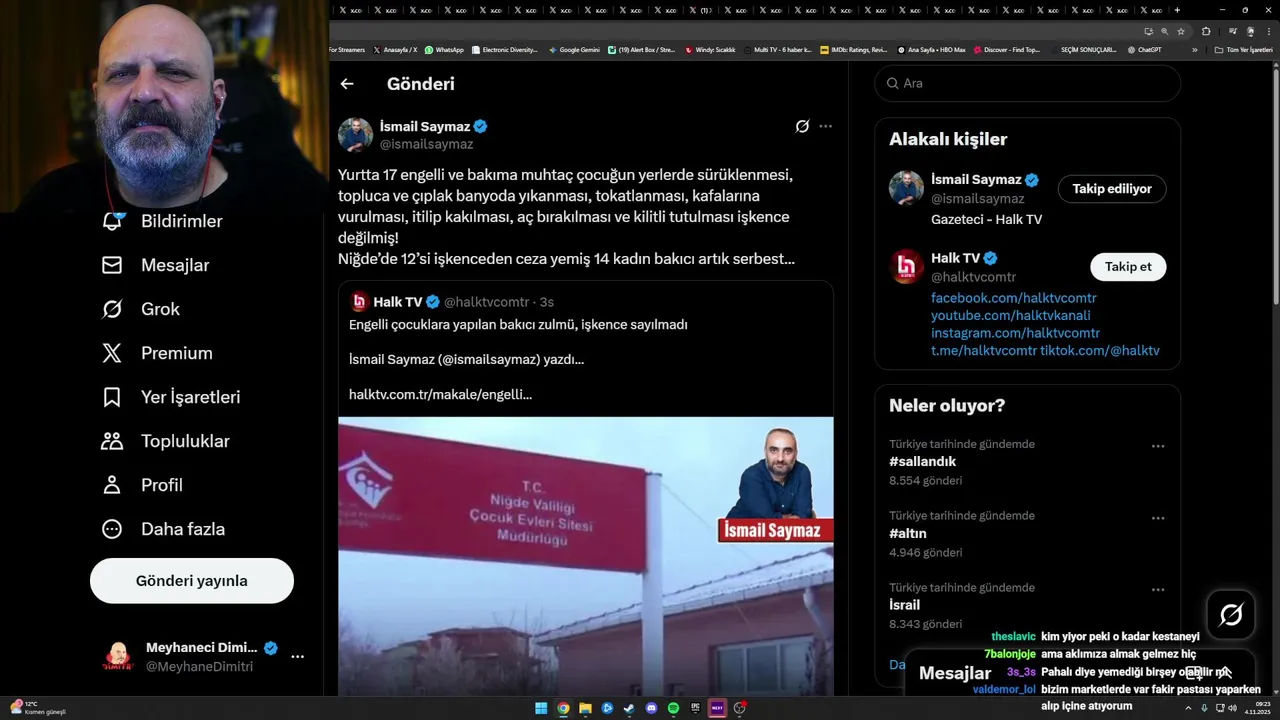This screenshot has width=1280, height=720.
Task: Open Daha fazla menu in sidebar
Action: 162,529
